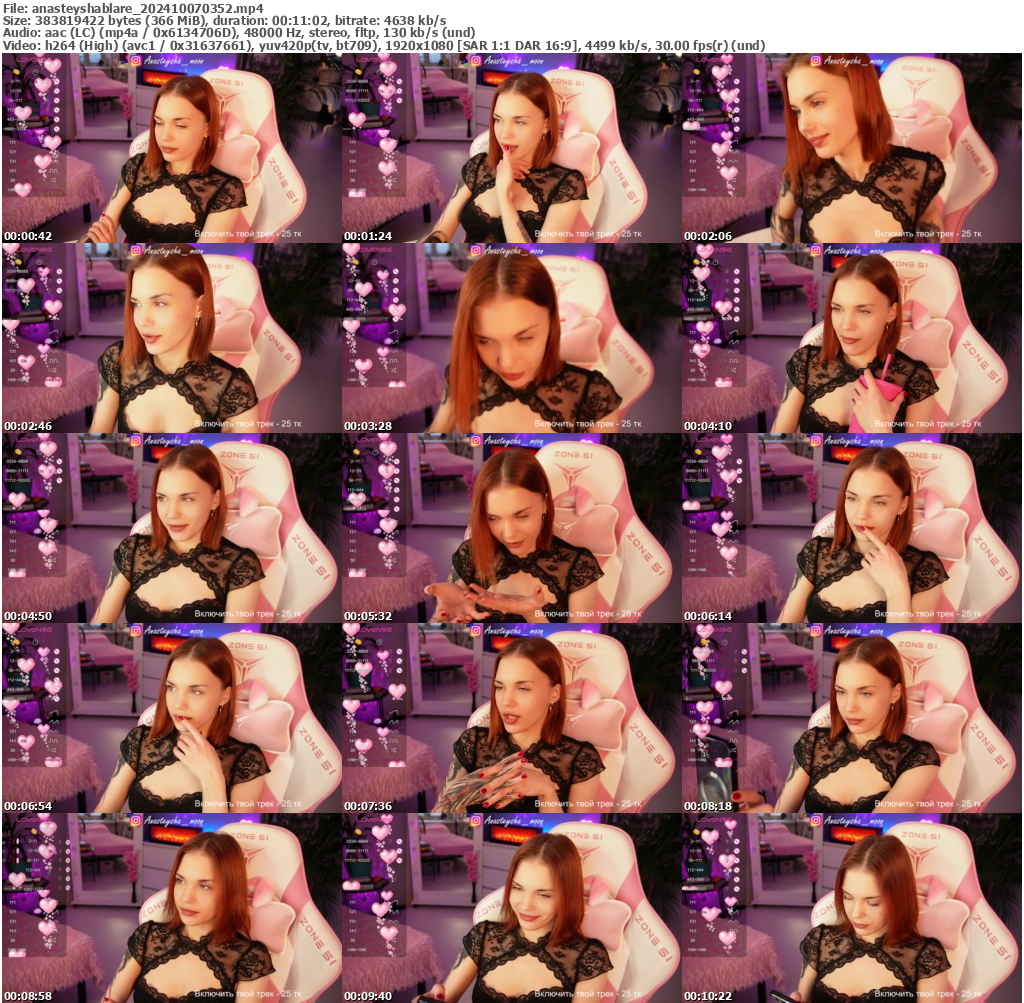Click the Instagram icon in the 00:10:22 frame
Screen dimensions: 1024x1003
[x=818, y=823]
